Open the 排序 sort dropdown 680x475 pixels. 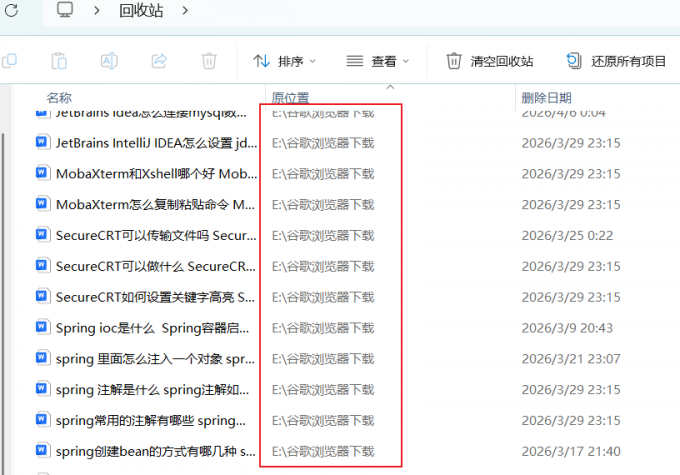[x=284, y=61]
